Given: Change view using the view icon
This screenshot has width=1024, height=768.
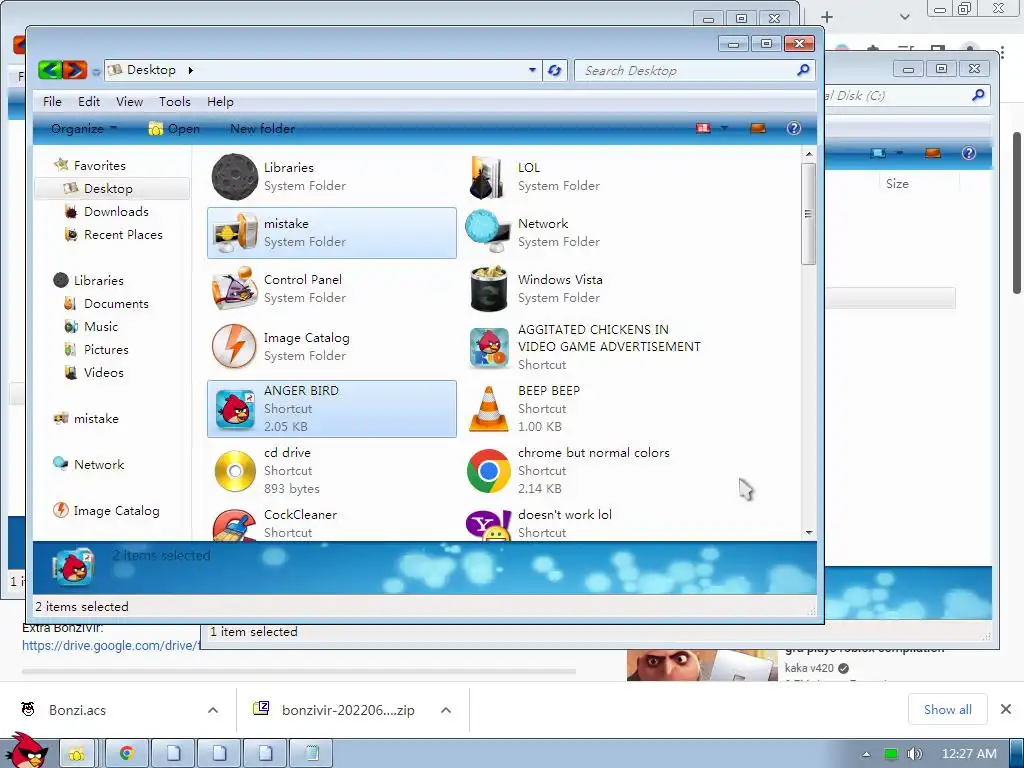Looking at the screenshot, I should (x=703, y=128).
